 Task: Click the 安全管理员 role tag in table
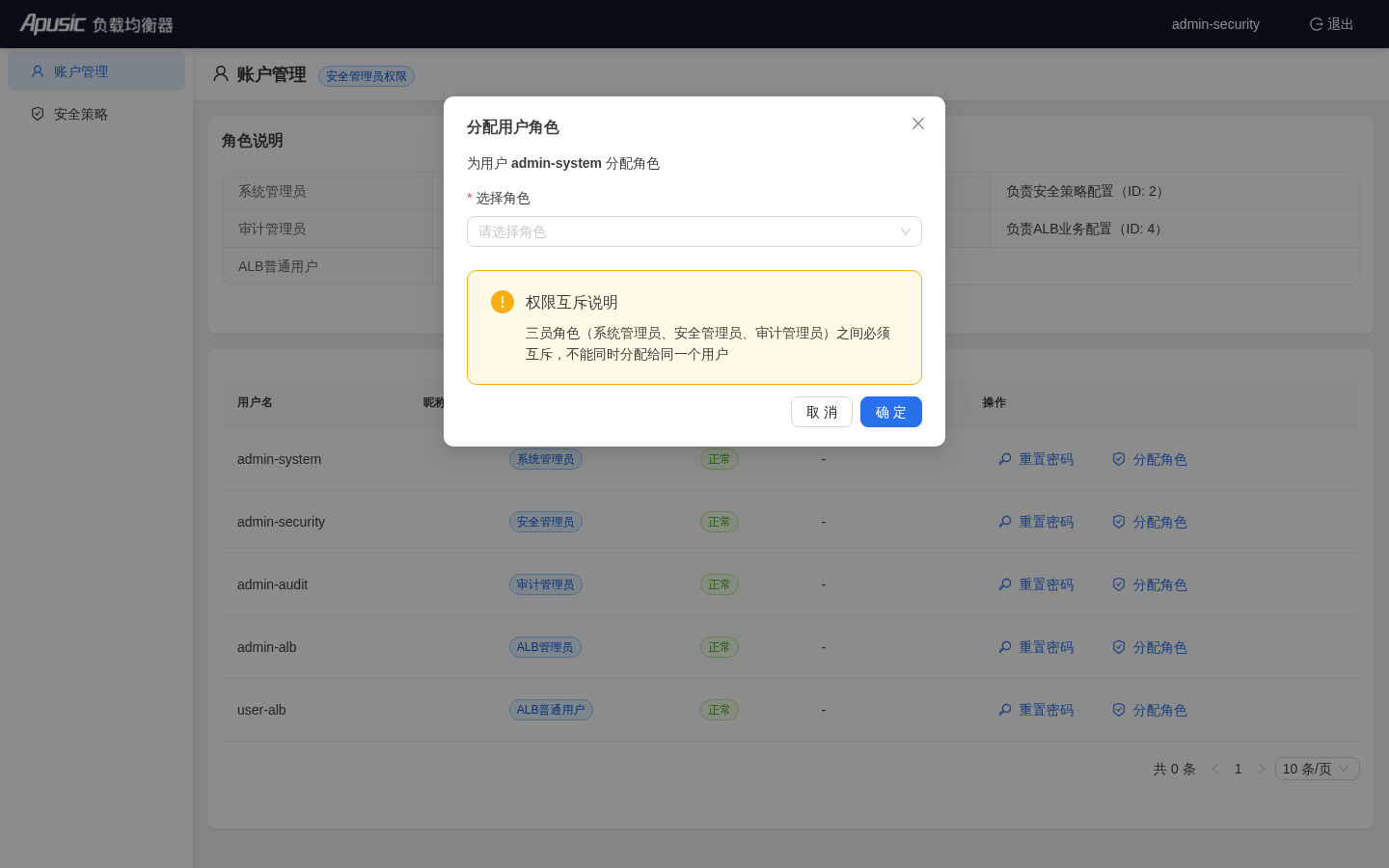click(x=546, y=522)
